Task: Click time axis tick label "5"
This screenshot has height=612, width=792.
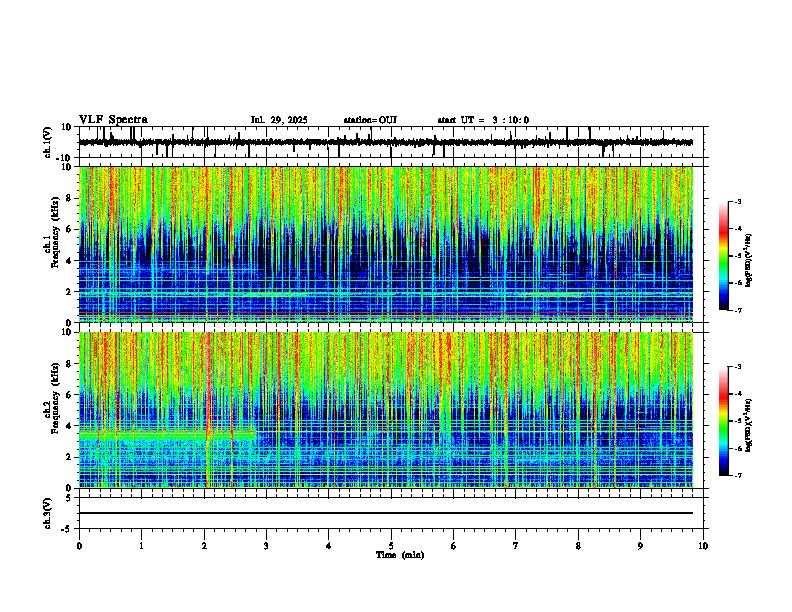Action: [391, 546]
